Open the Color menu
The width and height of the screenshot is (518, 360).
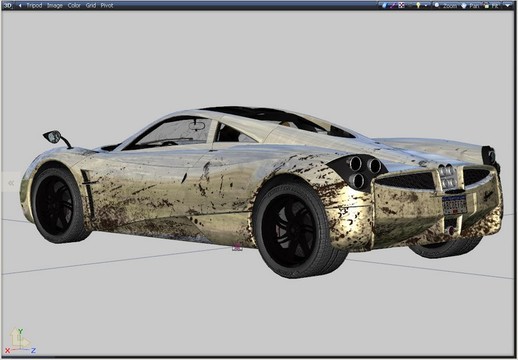[74, 5]
